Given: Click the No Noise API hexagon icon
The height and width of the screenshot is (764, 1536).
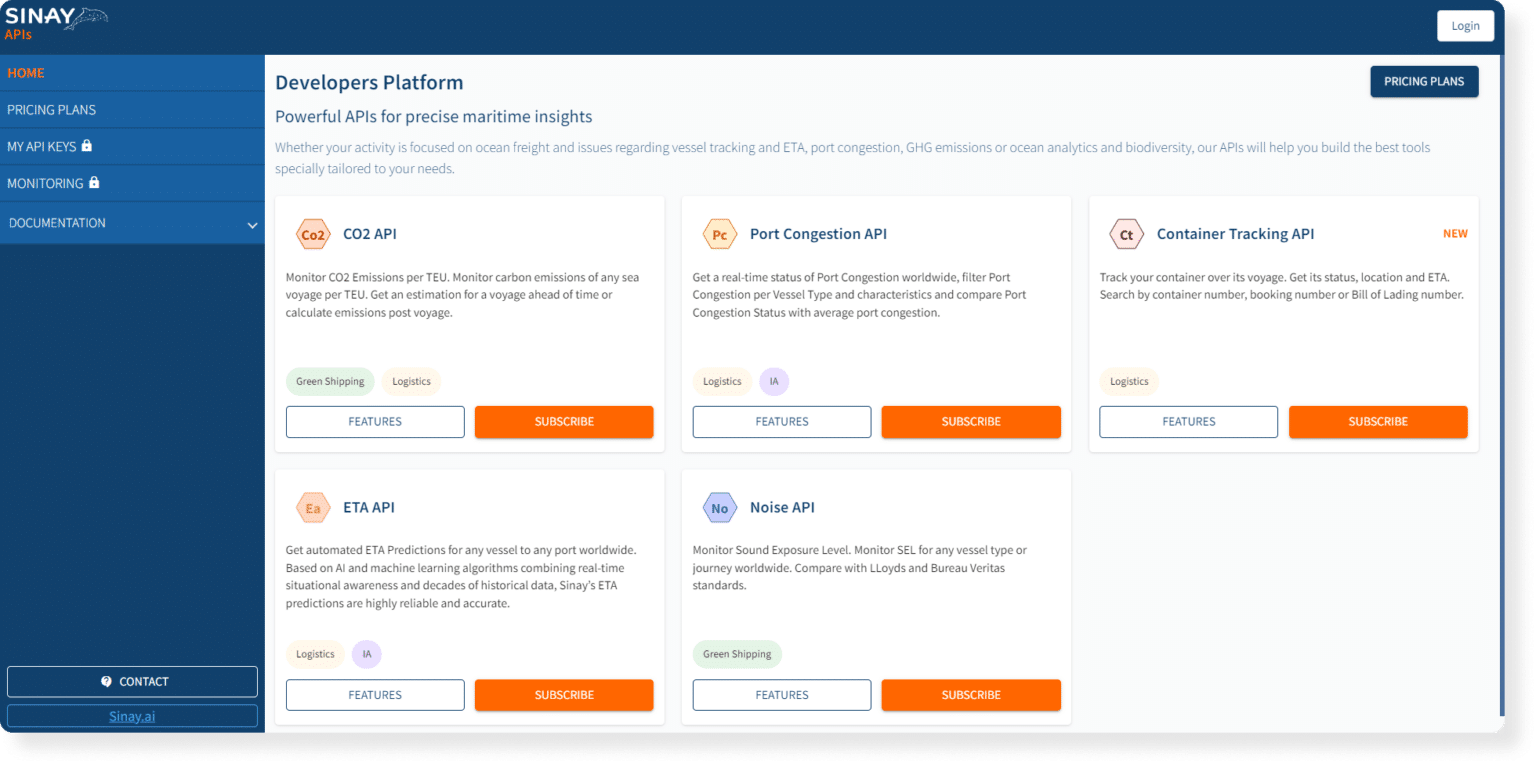Looking at the screenshot, I should point(720,508).
